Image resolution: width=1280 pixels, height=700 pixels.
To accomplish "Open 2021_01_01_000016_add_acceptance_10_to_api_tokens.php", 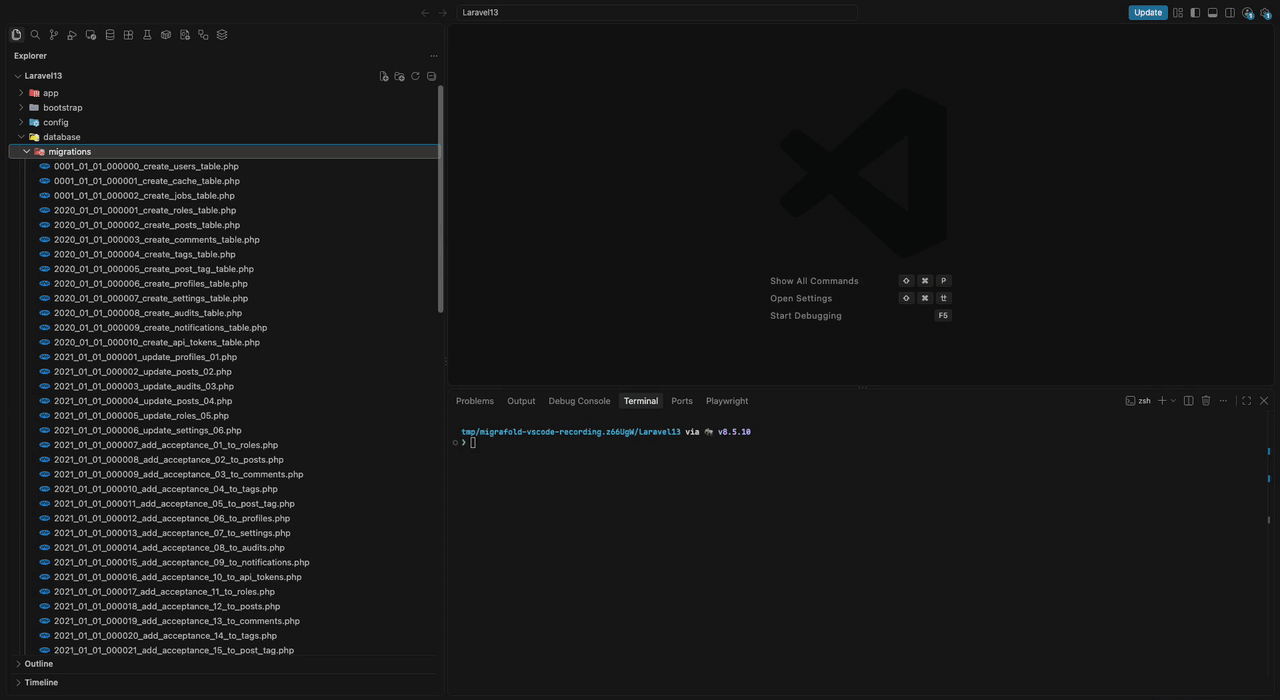I will pos(178,577).
